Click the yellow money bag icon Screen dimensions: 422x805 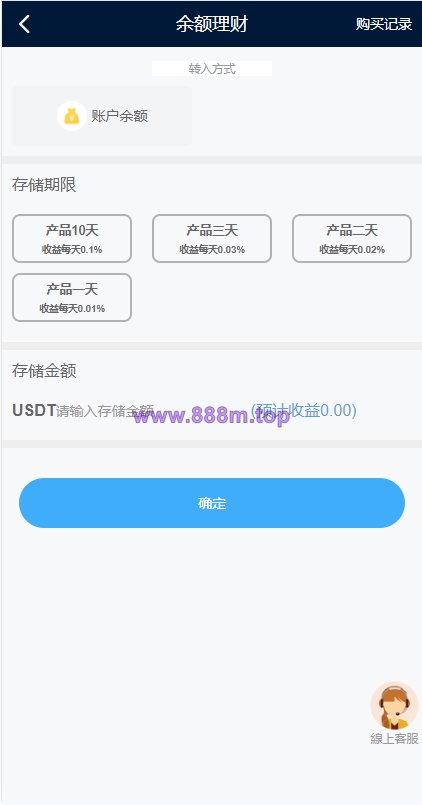[x=72, y=116]
